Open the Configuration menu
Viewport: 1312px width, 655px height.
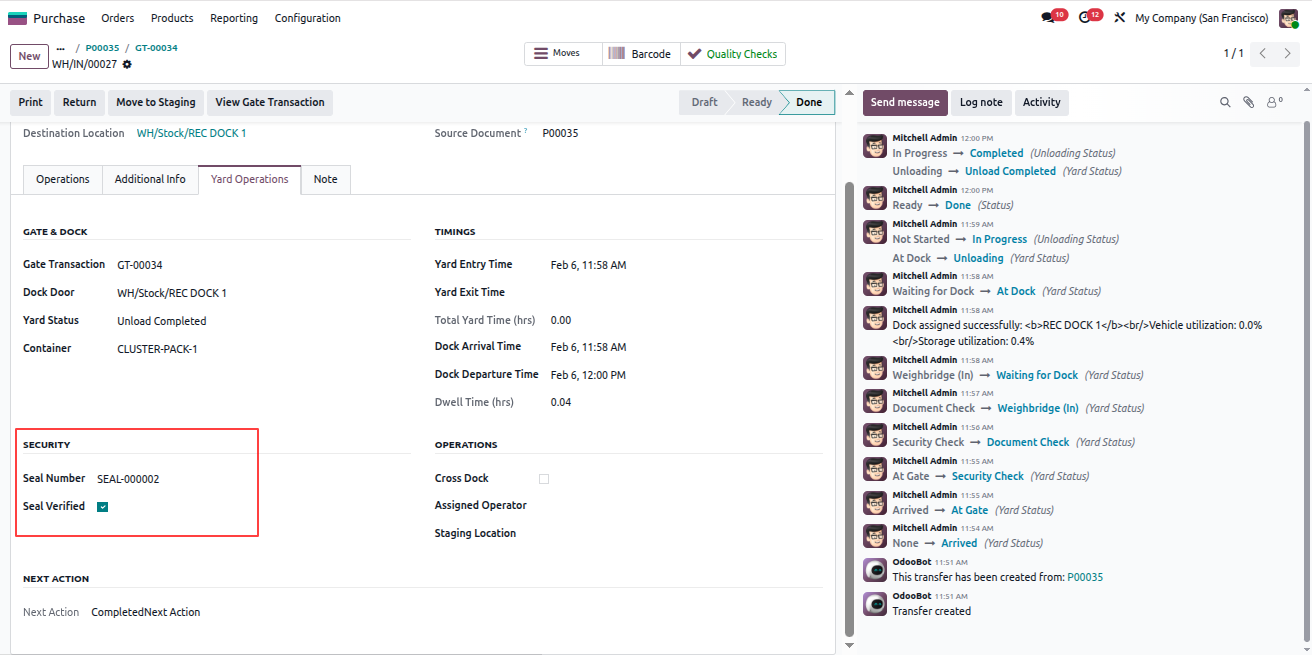click(x=307, y=18)
